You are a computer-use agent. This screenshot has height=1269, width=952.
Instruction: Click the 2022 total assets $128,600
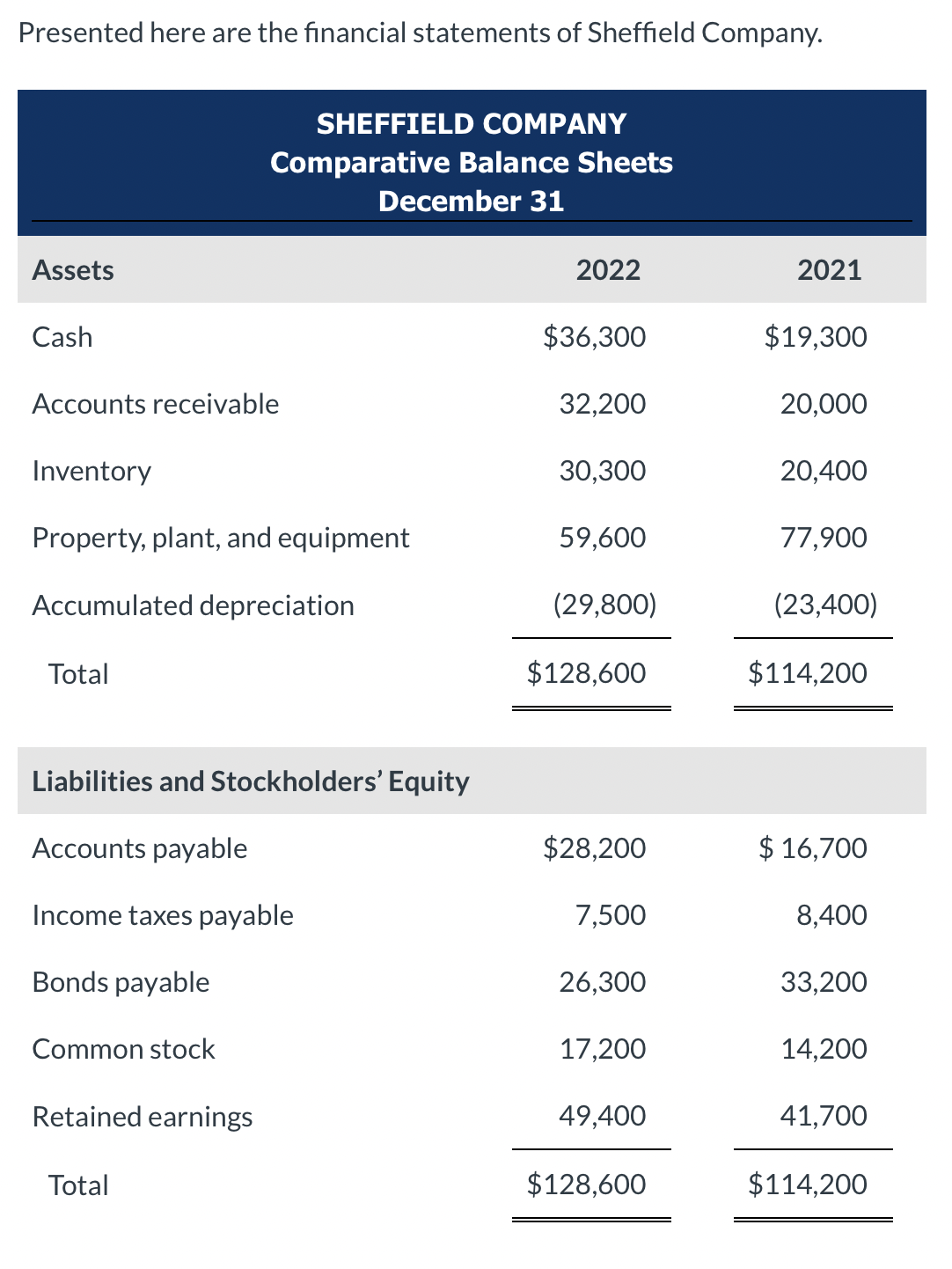coord(587,673)
